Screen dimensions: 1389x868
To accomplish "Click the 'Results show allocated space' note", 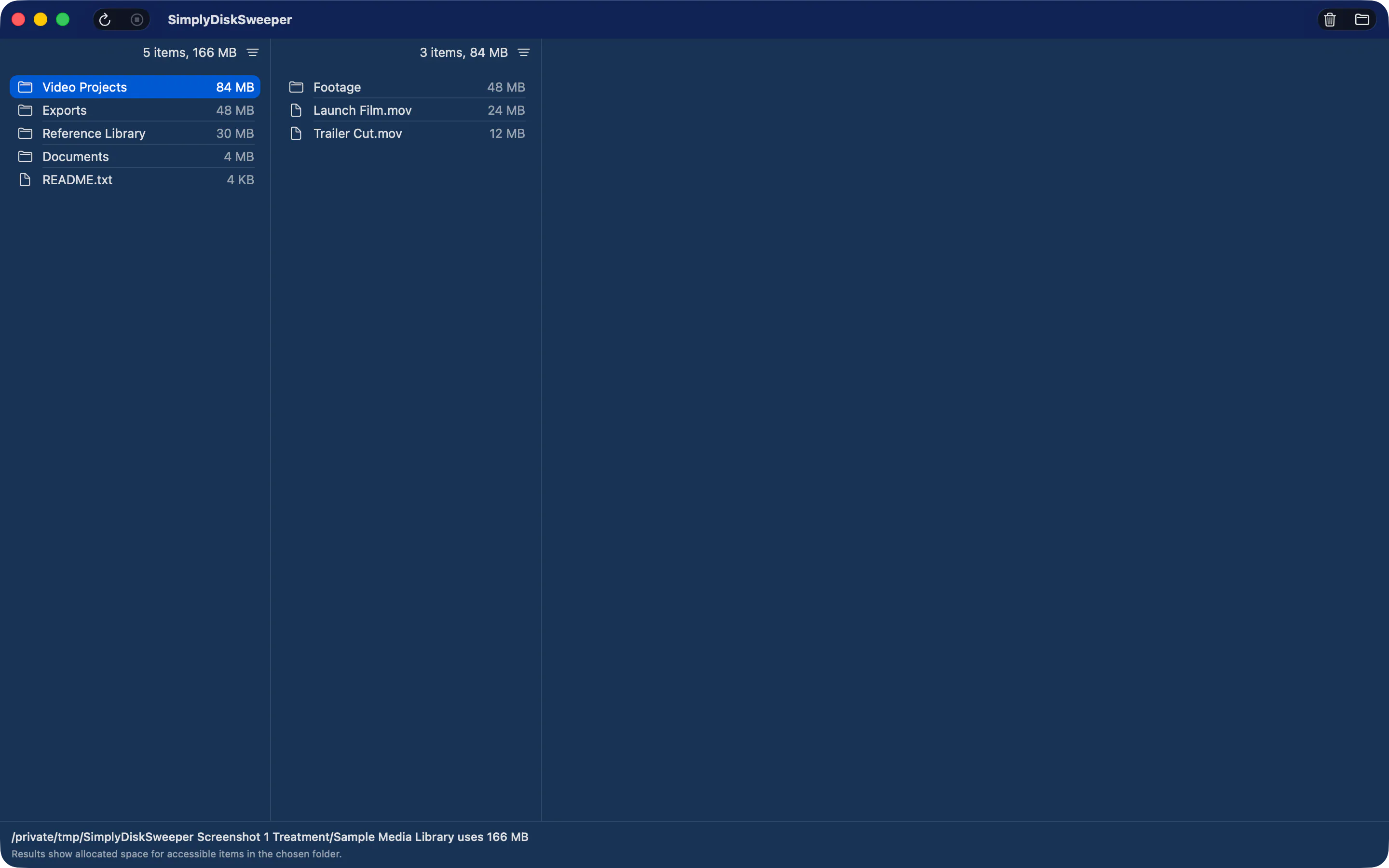I will [176, 854].
